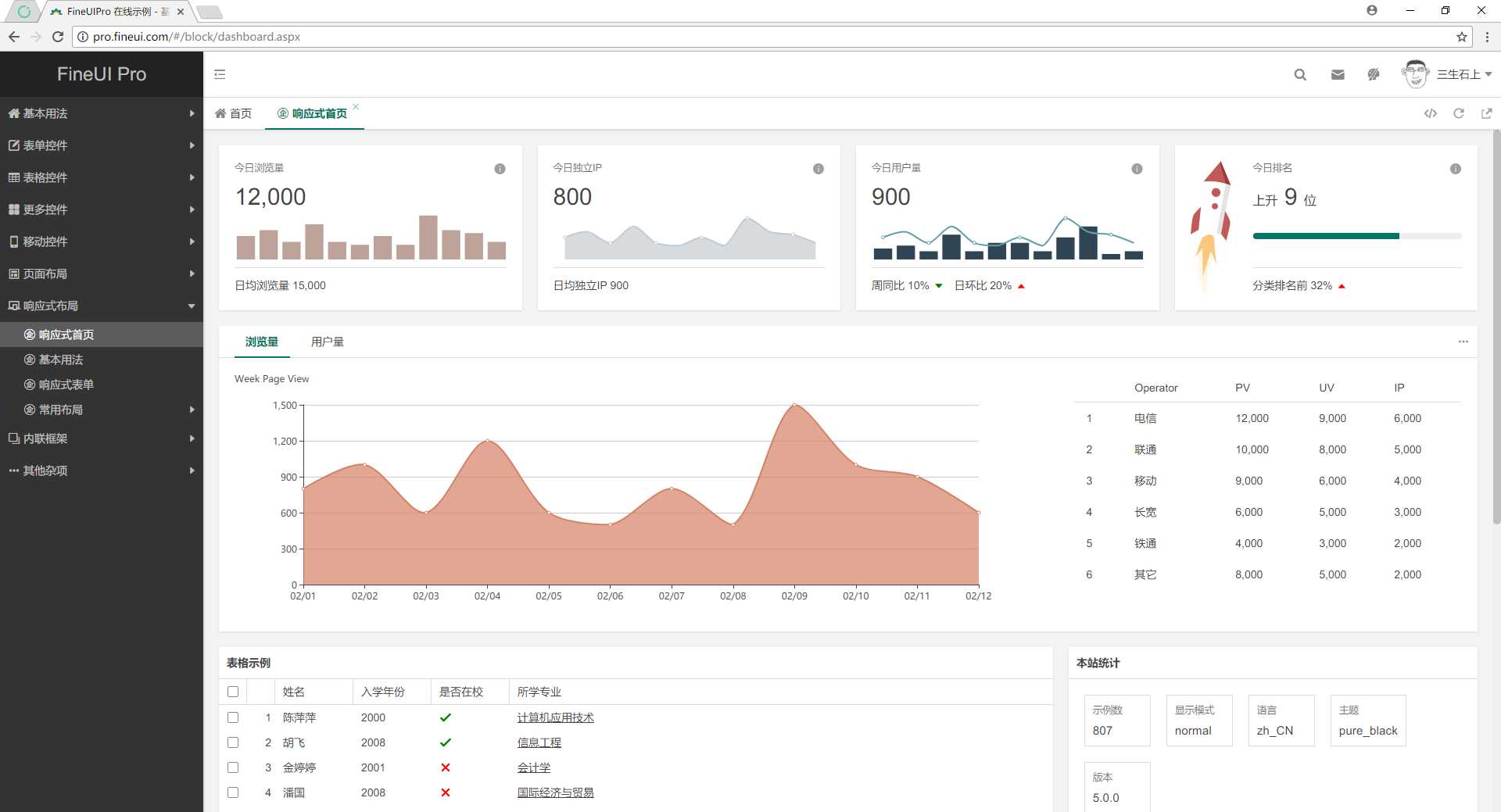Select 响应式首页 in the sidebar tree
This screenshot has width=1501, height=812.
[x=102, y=334]
